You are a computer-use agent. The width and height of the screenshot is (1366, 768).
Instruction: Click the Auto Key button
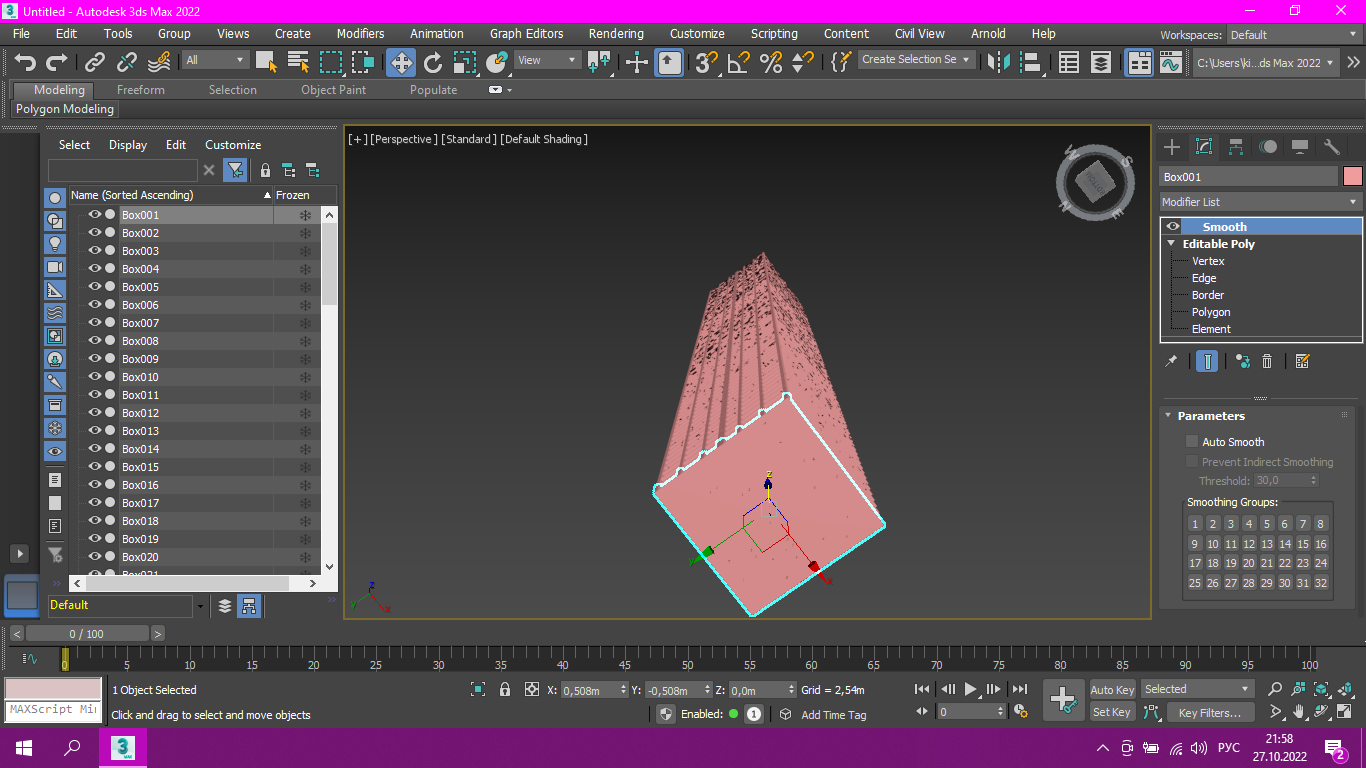[1112, 690]
